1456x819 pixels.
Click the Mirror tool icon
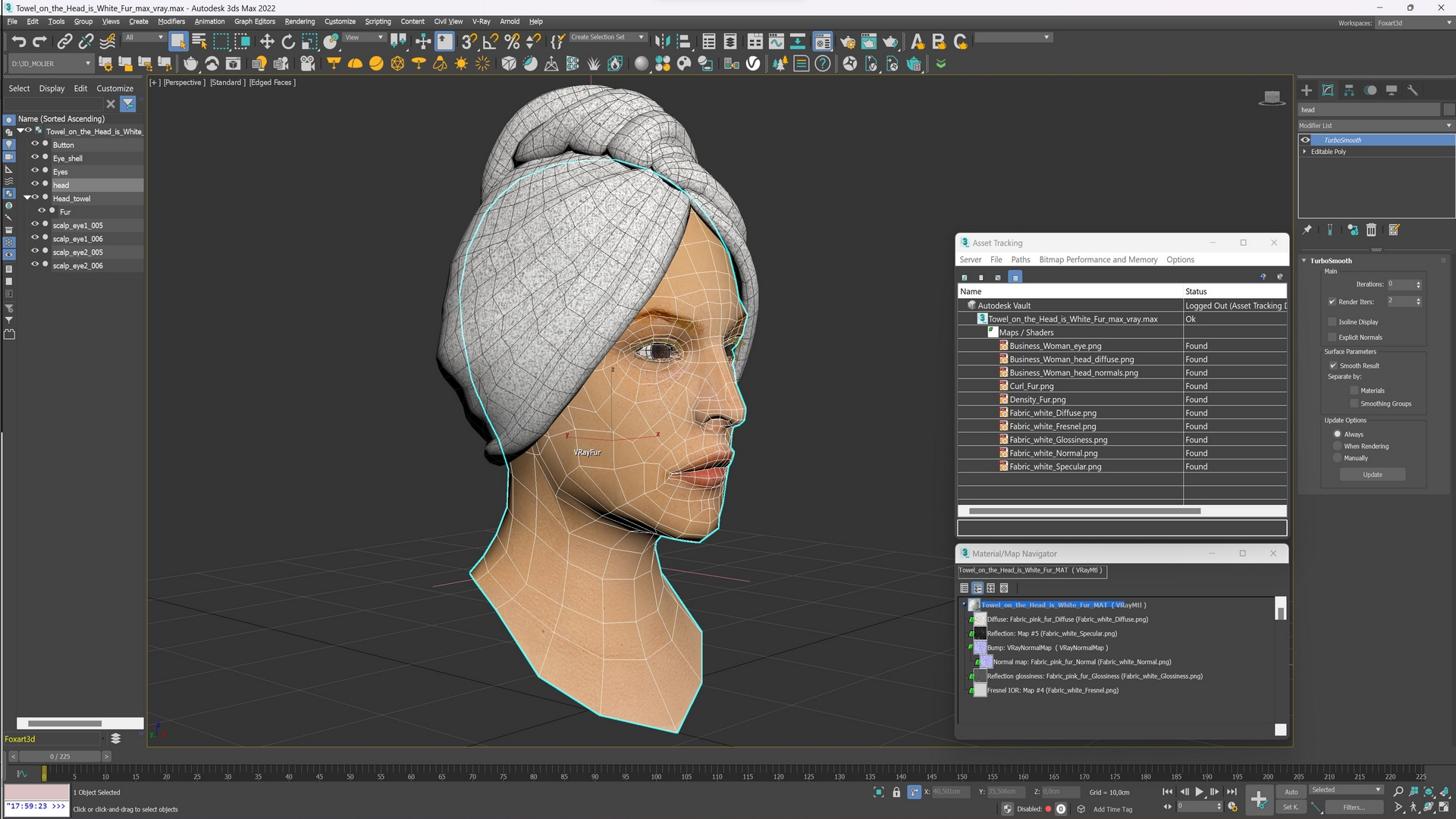662,42
